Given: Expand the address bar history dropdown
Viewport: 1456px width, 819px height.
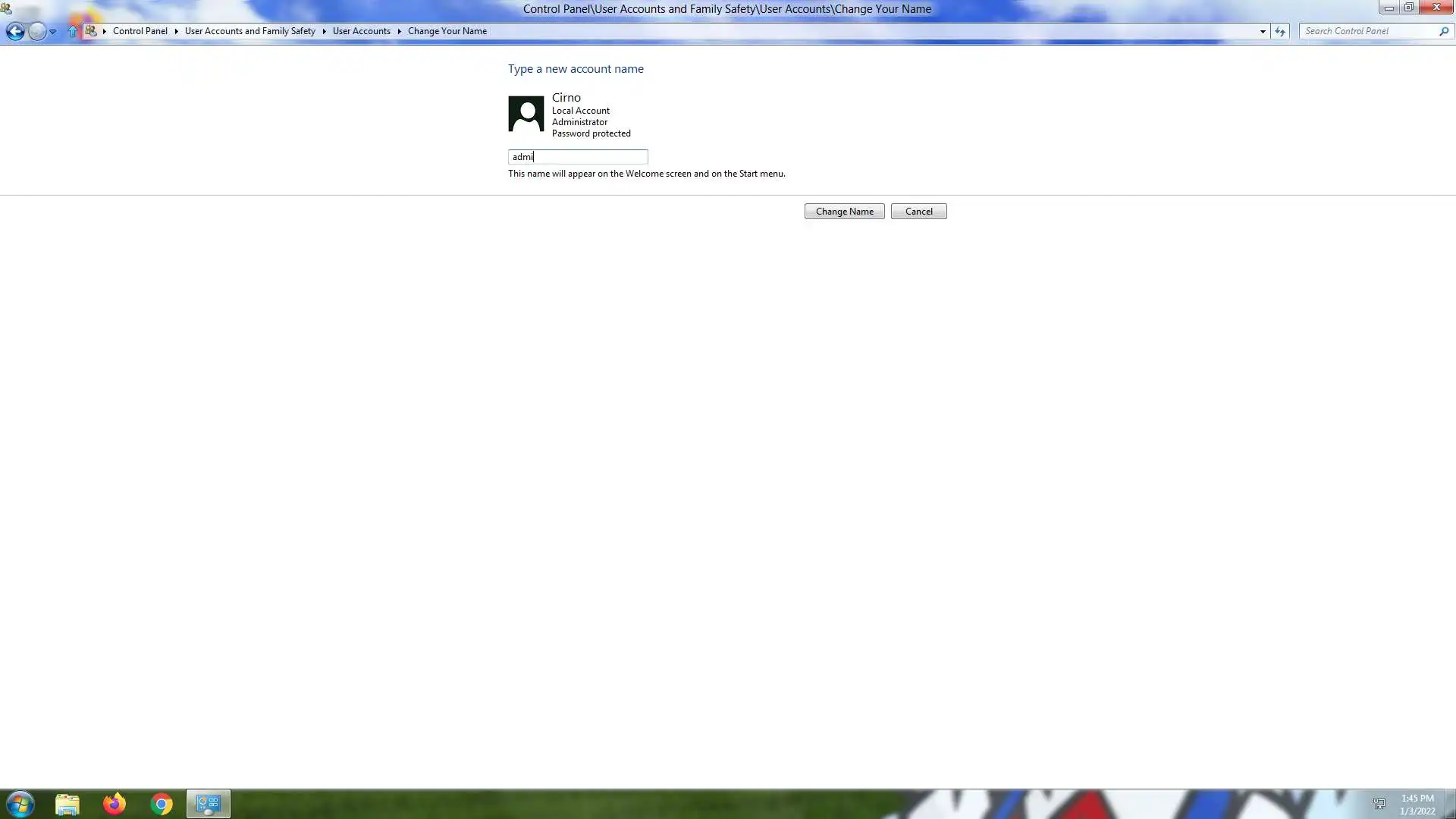Looking at the screenshot, I should pos(1263,31).
